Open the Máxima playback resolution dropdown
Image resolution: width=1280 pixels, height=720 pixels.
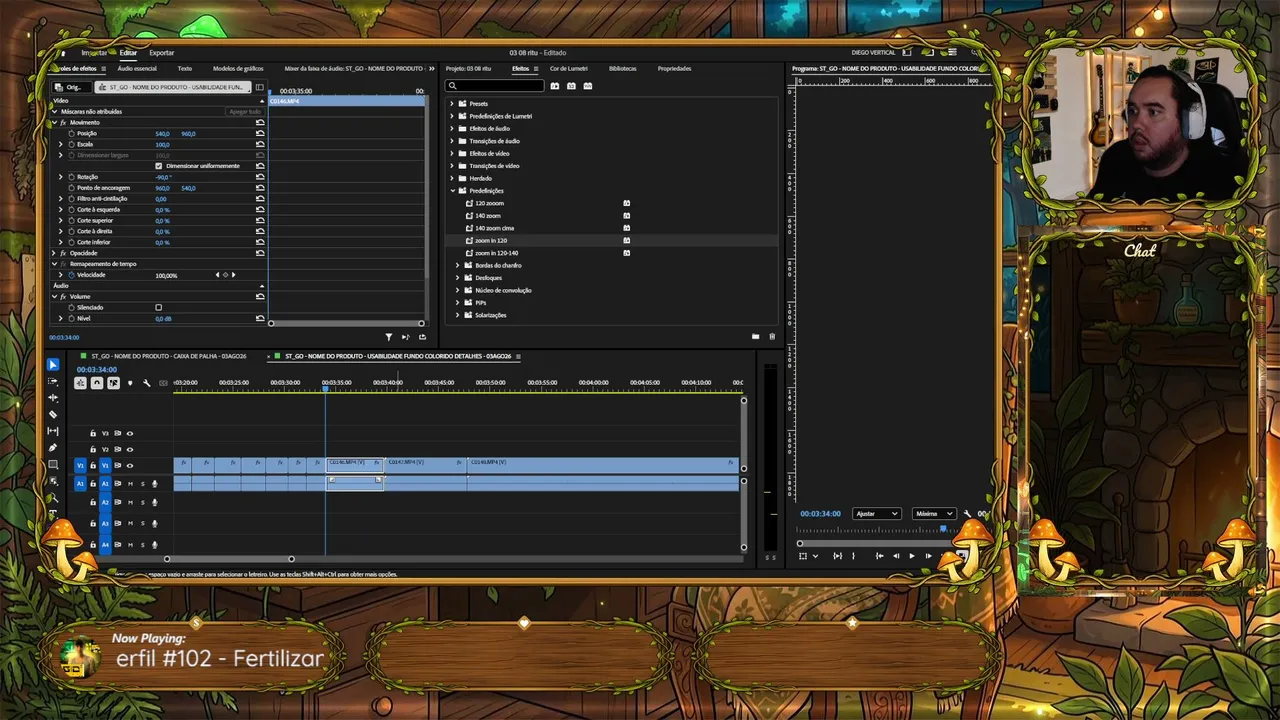click(x=934, y=514)
